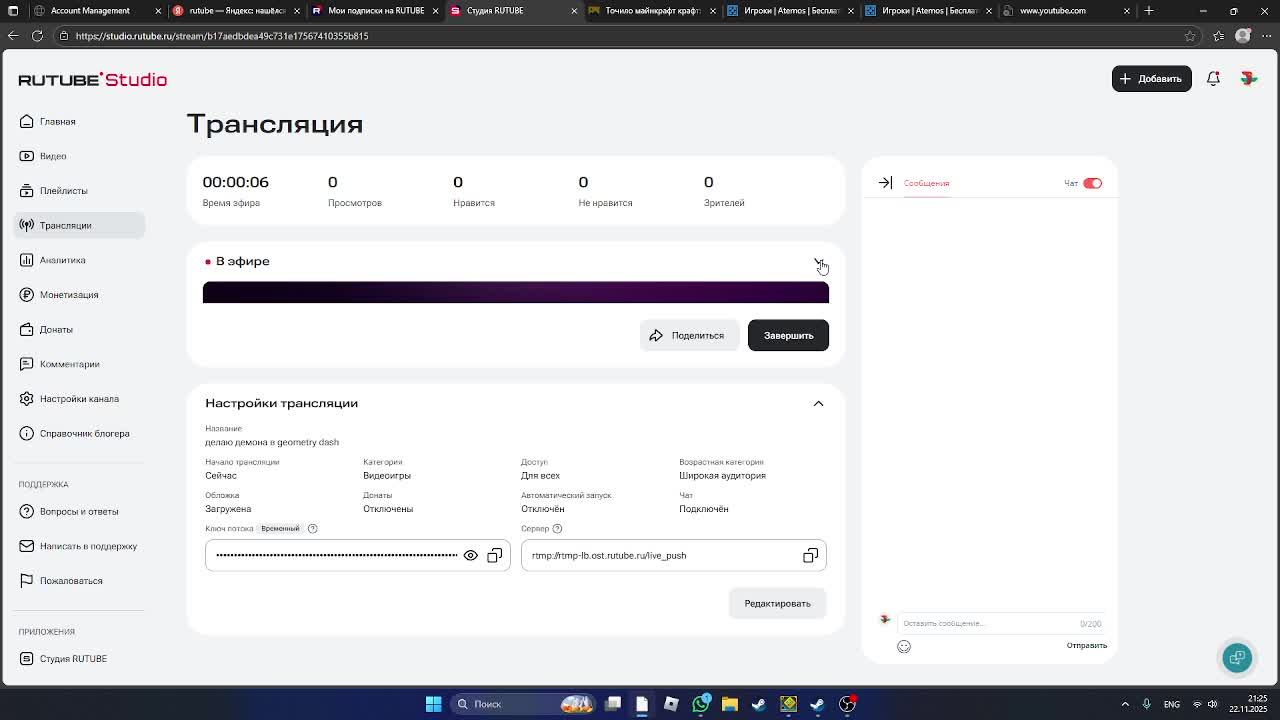Open the emoji picker in chat
1280x720 pixels.
coord(904,646)
